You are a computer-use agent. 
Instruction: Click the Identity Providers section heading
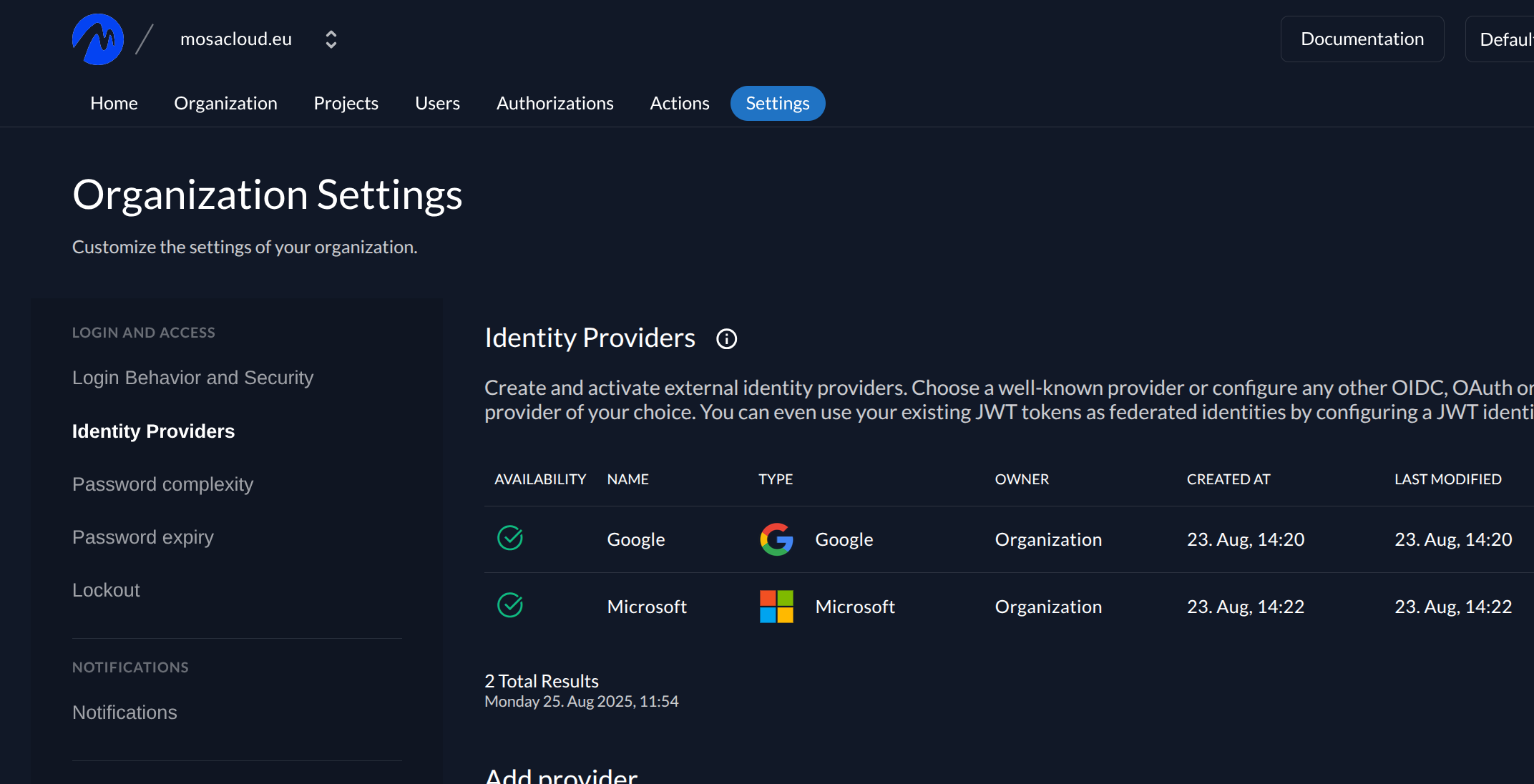[x=590, y=338]
